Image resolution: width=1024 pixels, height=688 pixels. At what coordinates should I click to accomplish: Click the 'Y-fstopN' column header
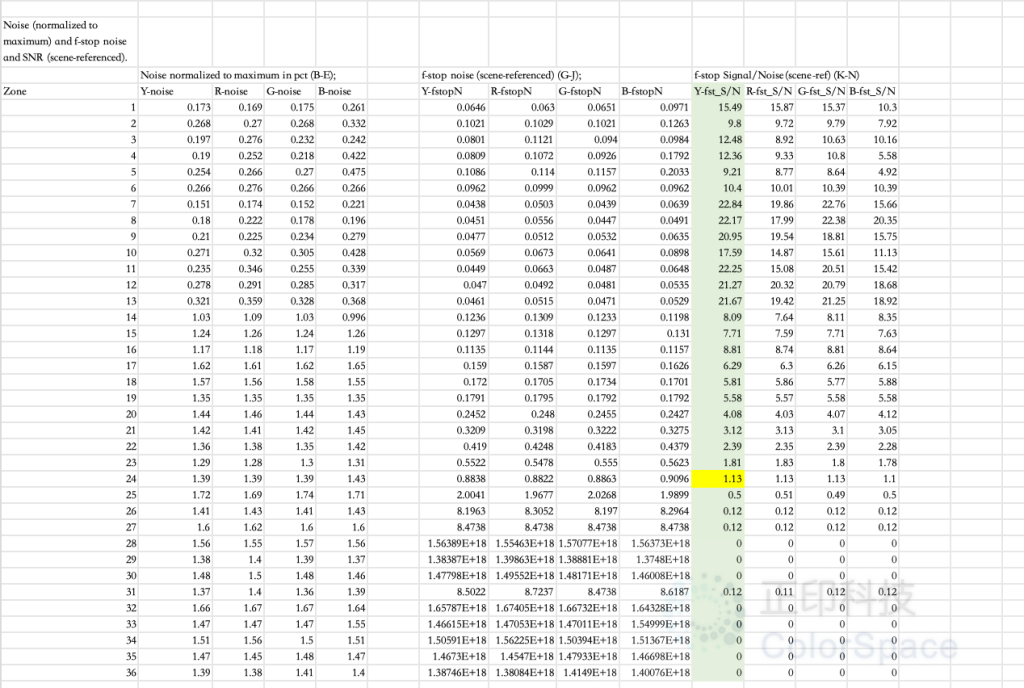click(x=454, y=91)
